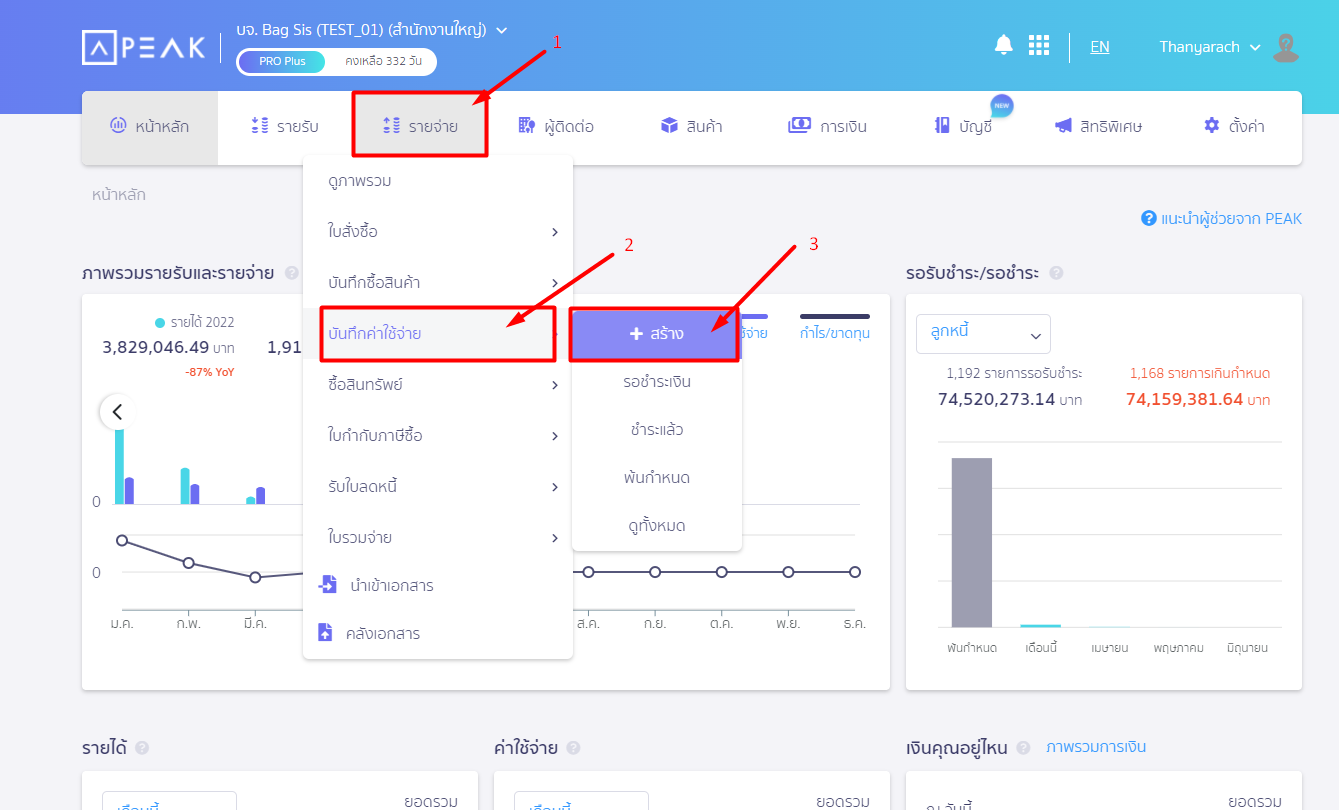Viewport: 1339px width, 810px height.
Task: Click help icon beside ภาพรวมรายรับและรายจ่าย
Action: (x=291, y=273)
